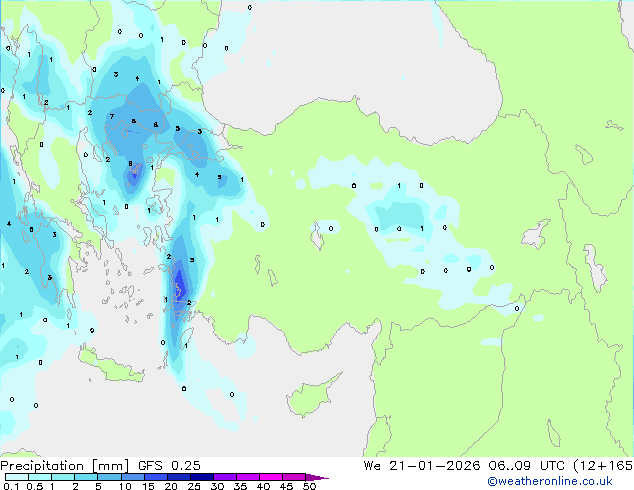Screen dimensions: 634x490
Task: Click the legend arrow tip above 50 mm
Action: pyautogui.click(x=317, y=477)
